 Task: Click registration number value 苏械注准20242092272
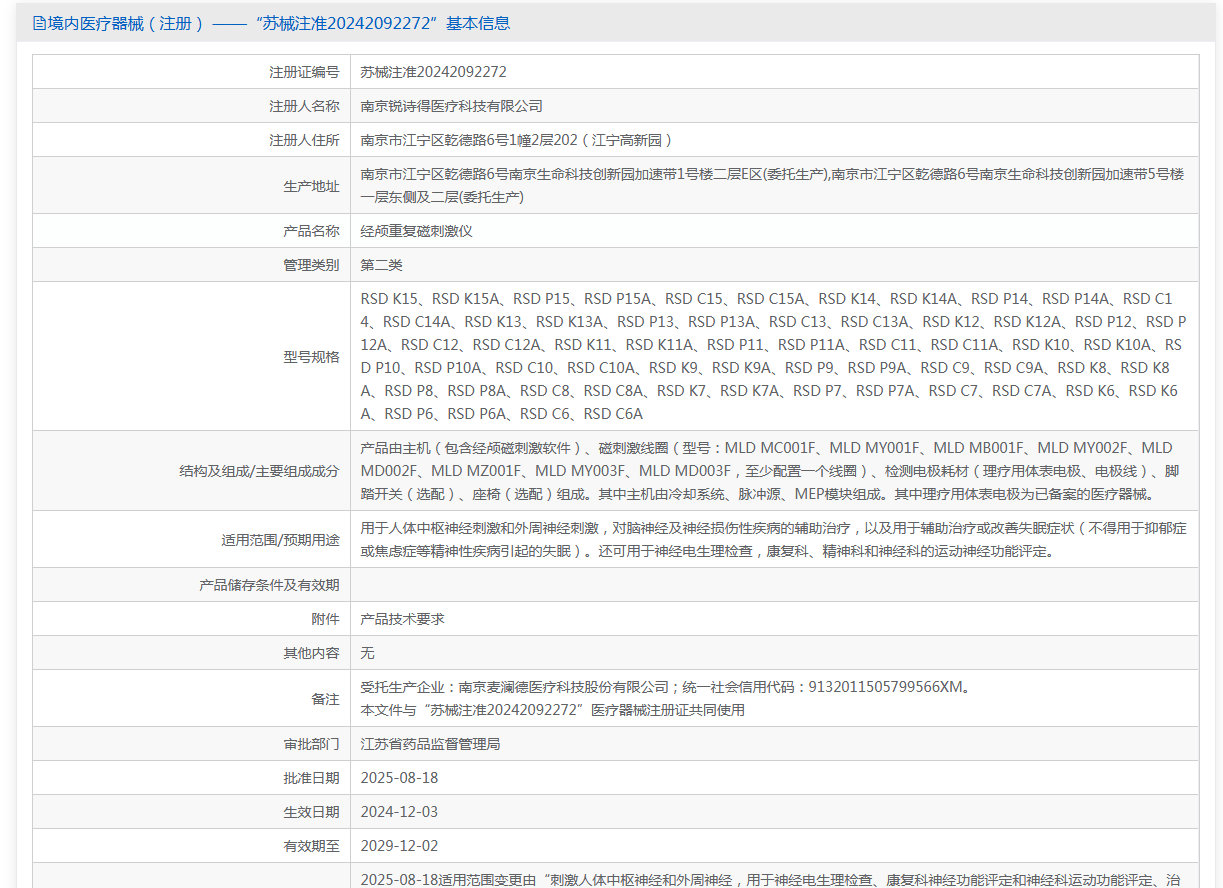433,72
